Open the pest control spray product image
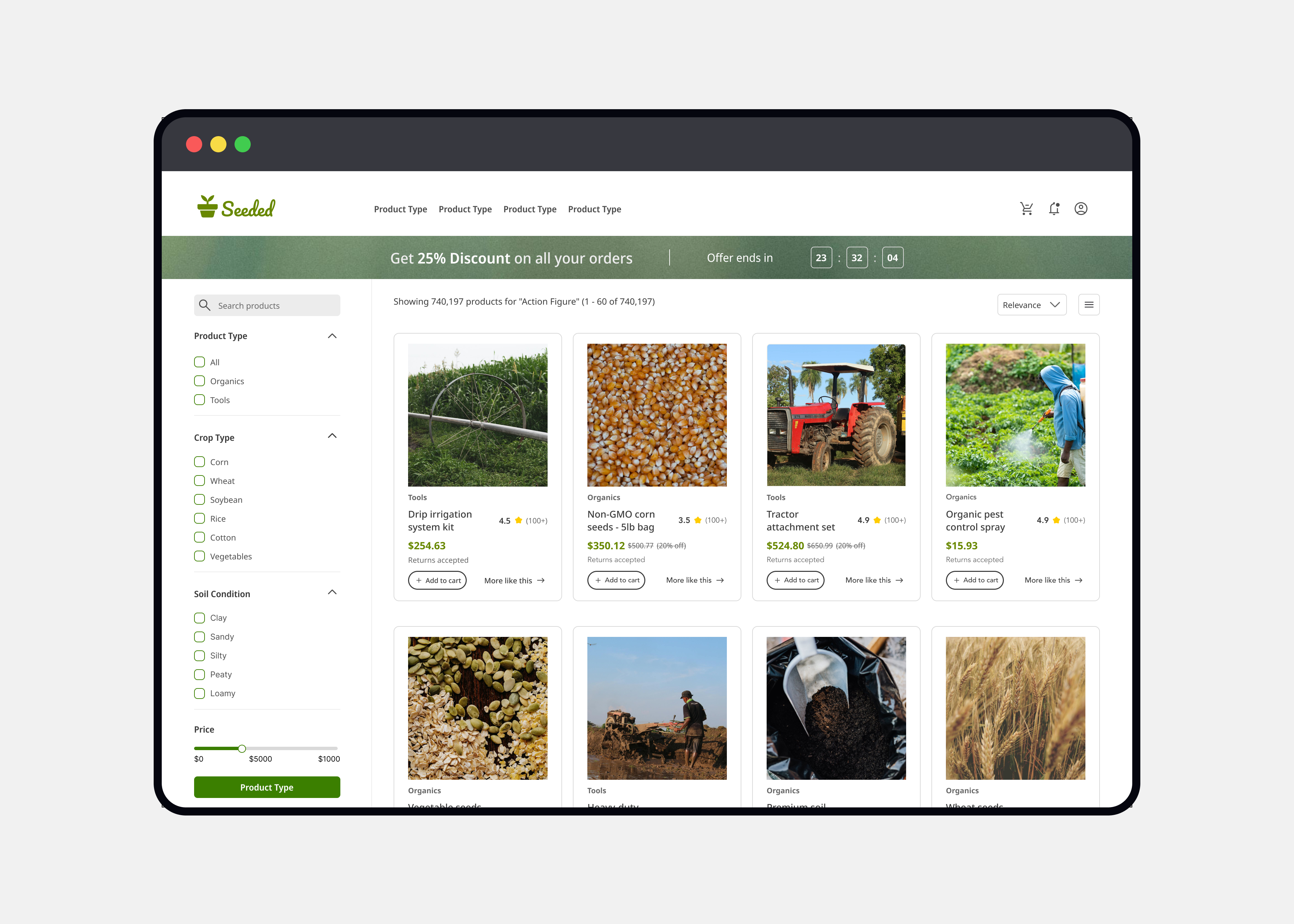Screen dimensions: 1294x924 pos(1015,415)
